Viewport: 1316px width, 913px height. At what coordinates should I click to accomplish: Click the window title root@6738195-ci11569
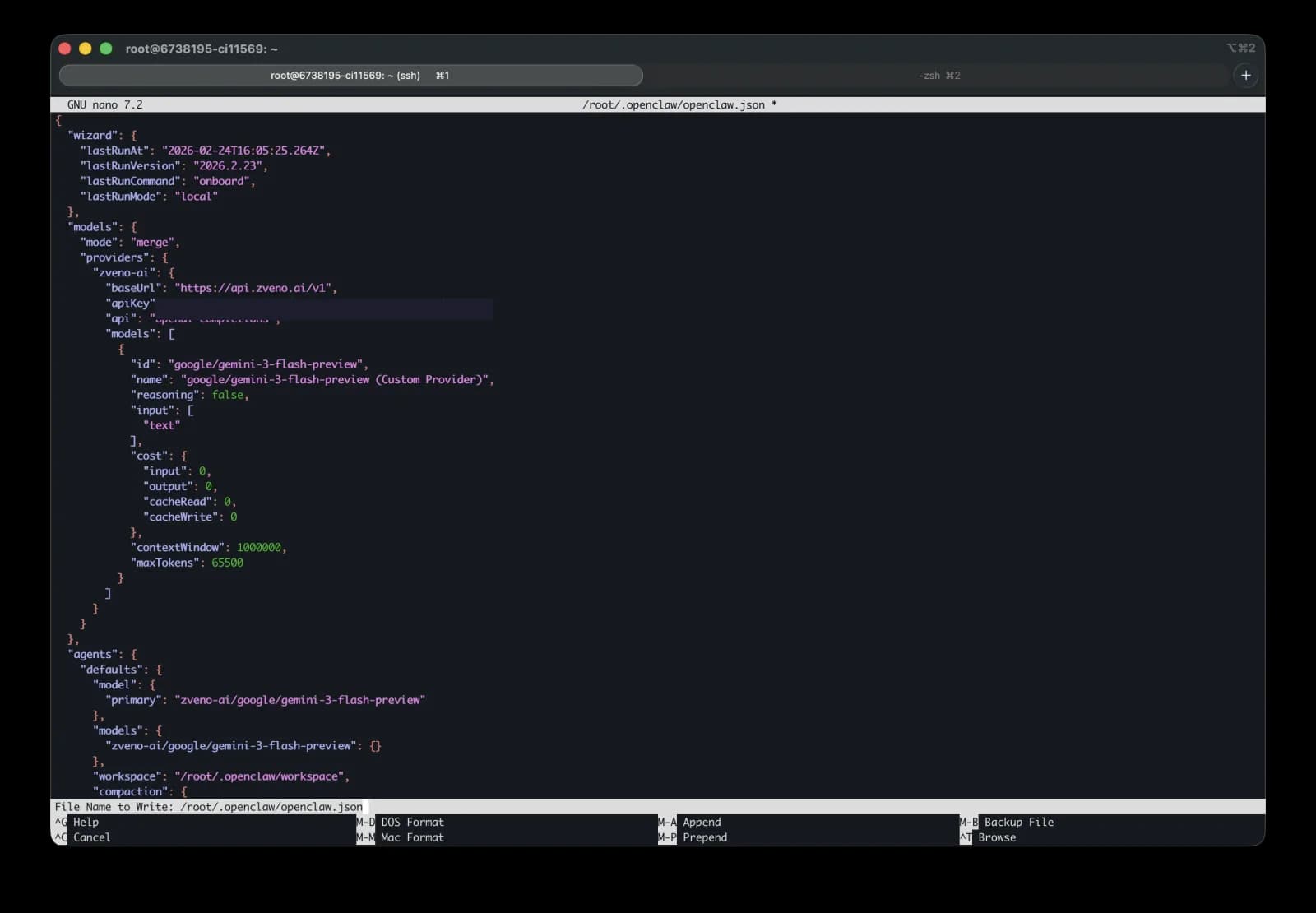tap(202, 49)
